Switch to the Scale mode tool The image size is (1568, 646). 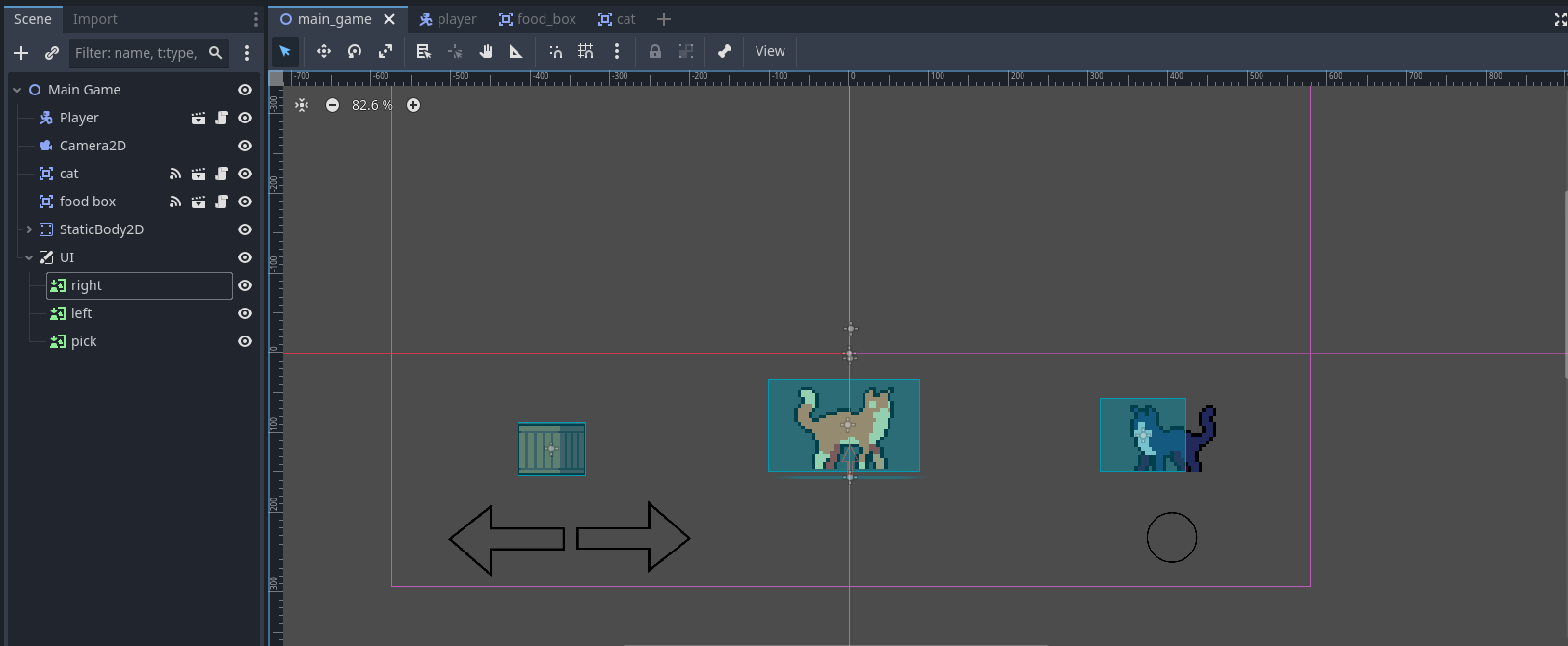[385, 52]
